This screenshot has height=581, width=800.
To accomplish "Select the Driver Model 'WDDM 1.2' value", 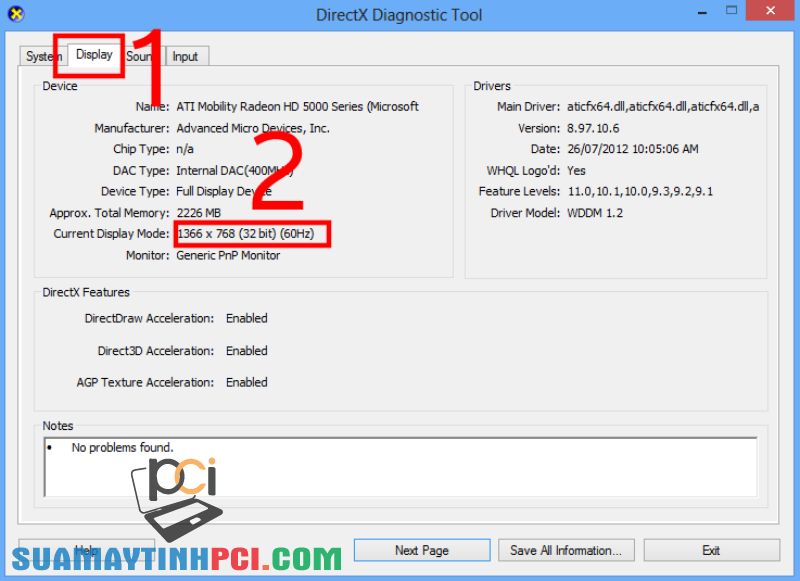I will pos(595,213).
